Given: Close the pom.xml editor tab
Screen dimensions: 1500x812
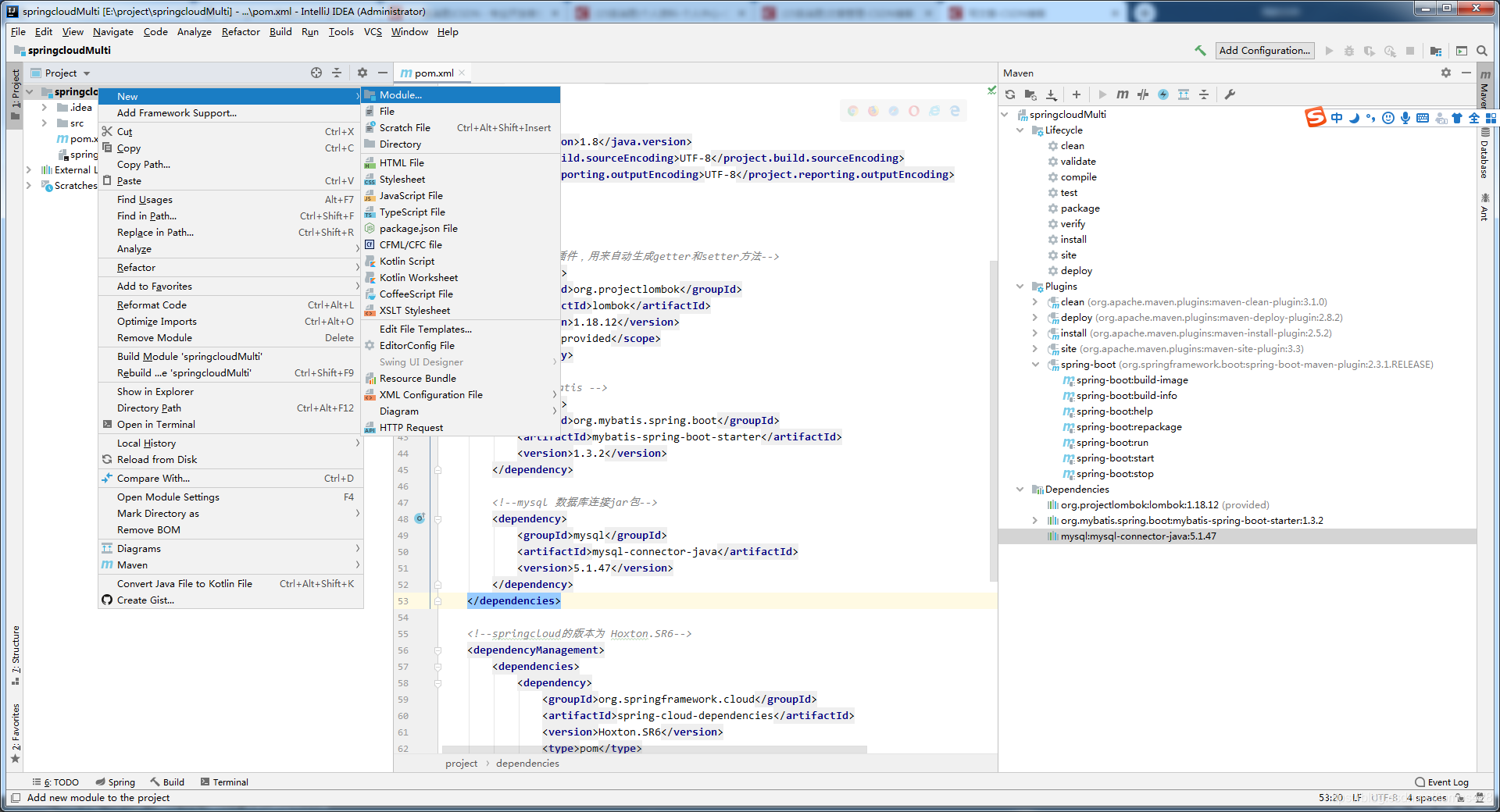Looking at the screenshot, I should coord(462,73).
